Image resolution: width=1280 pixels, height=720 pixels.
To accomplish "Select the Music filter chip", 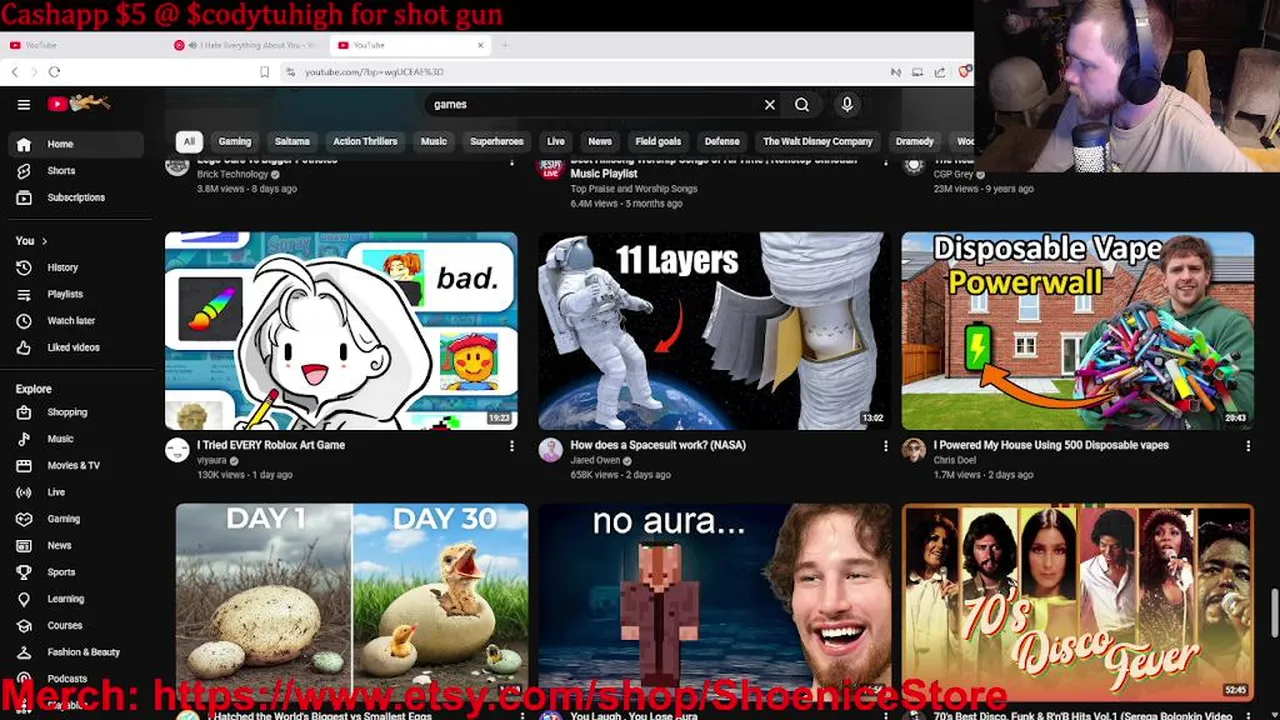I will click(x=434, y=142).
